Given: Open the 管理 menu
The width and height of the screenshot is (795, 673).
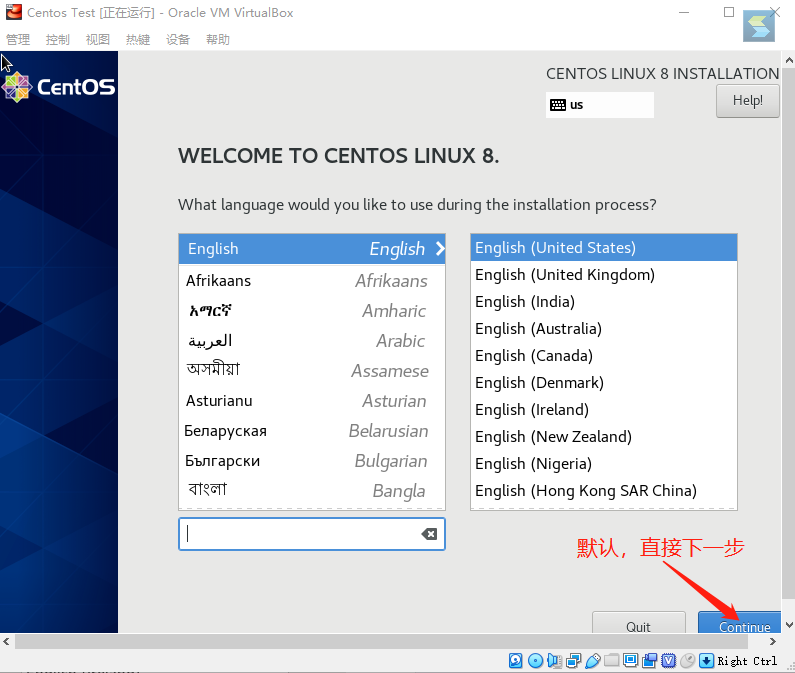Looking at the screenshot, I should click(18, 40).
